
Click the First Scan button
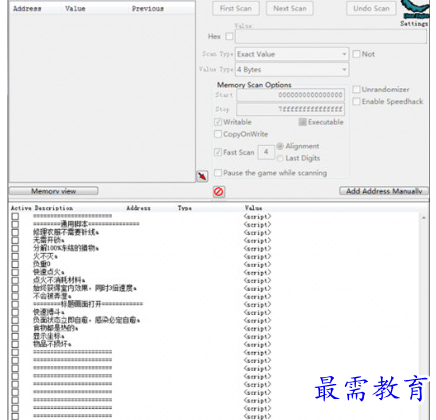tap(236, 9)
